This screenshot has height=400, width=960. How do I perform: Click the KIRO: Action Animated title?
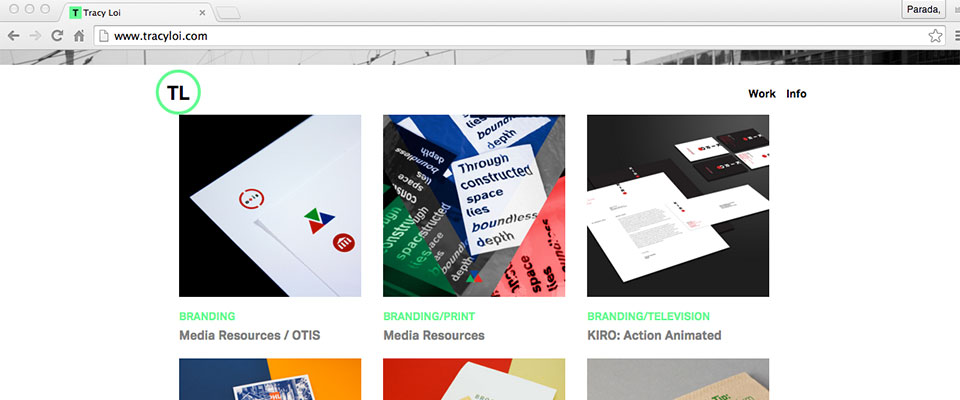coord(654,336)
